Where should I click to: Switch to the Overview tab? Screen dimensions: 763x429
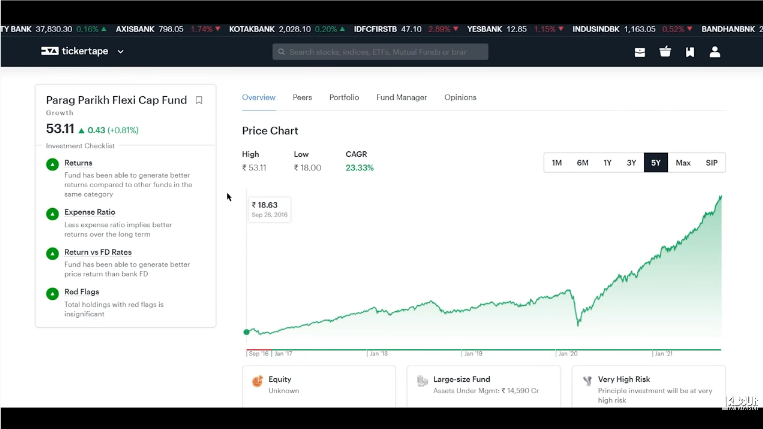point(258,97)
